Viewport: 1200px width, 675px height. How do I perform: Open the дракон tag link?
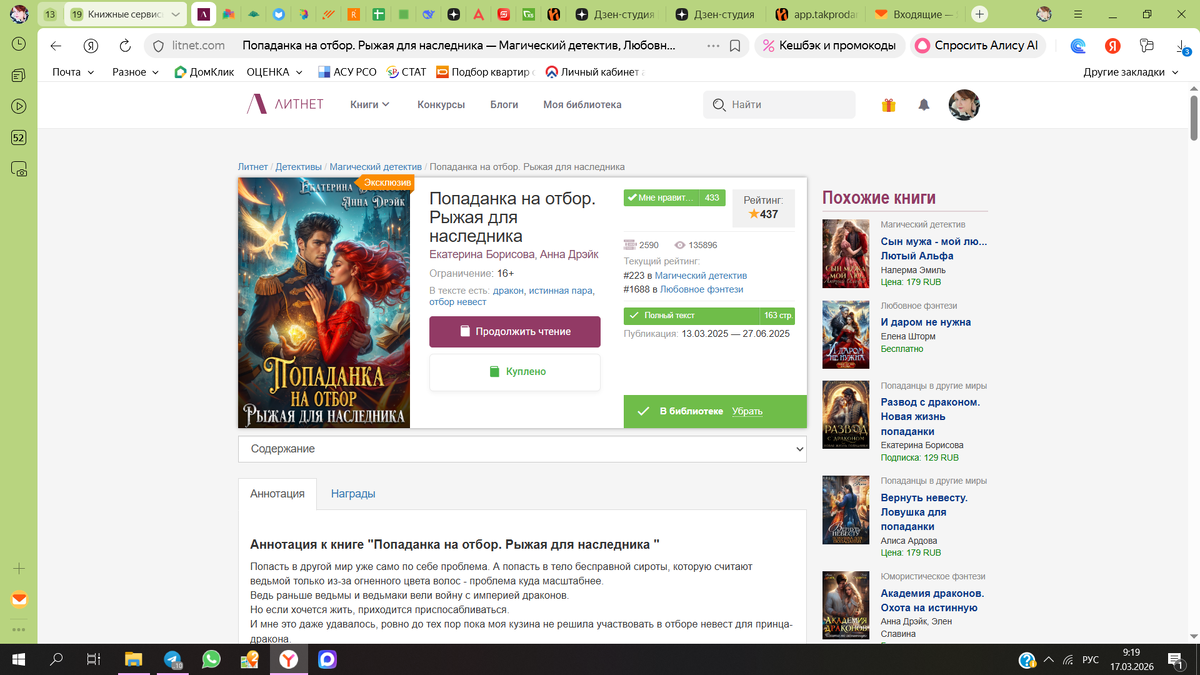[508, 290]
